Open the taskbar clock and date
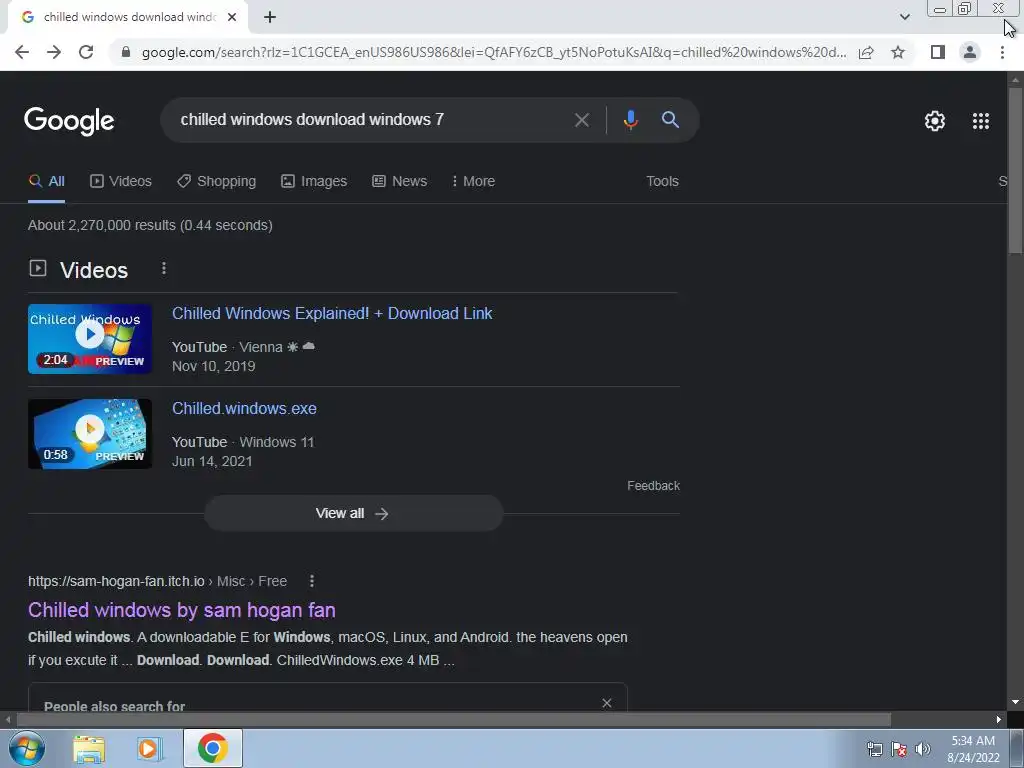1024x768 pixels. 973,749
